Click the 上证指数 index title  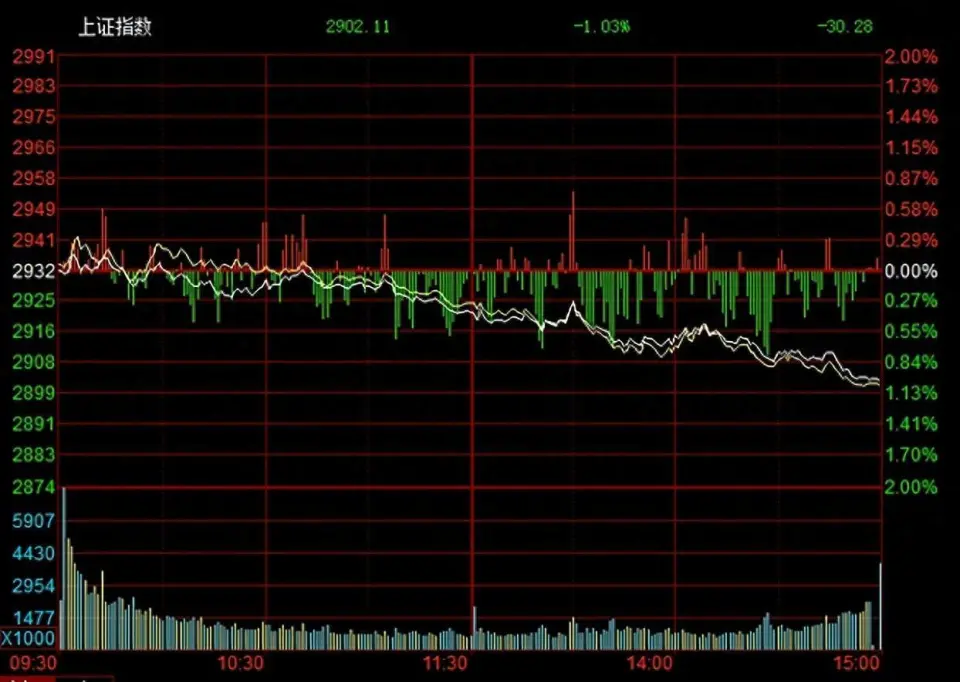pyautogui.click(x=115, y=28)
